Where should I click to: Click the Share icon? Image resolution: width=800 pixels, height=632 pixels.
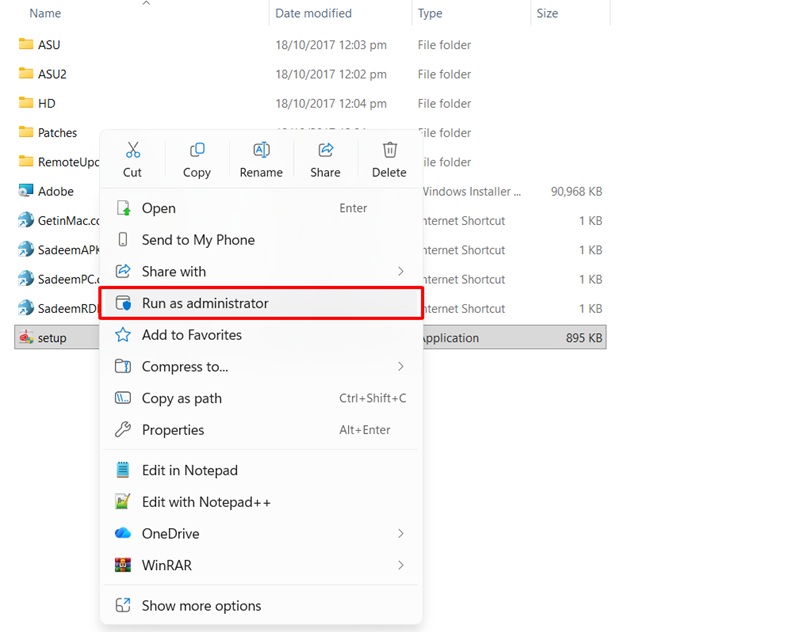[324, 148]
